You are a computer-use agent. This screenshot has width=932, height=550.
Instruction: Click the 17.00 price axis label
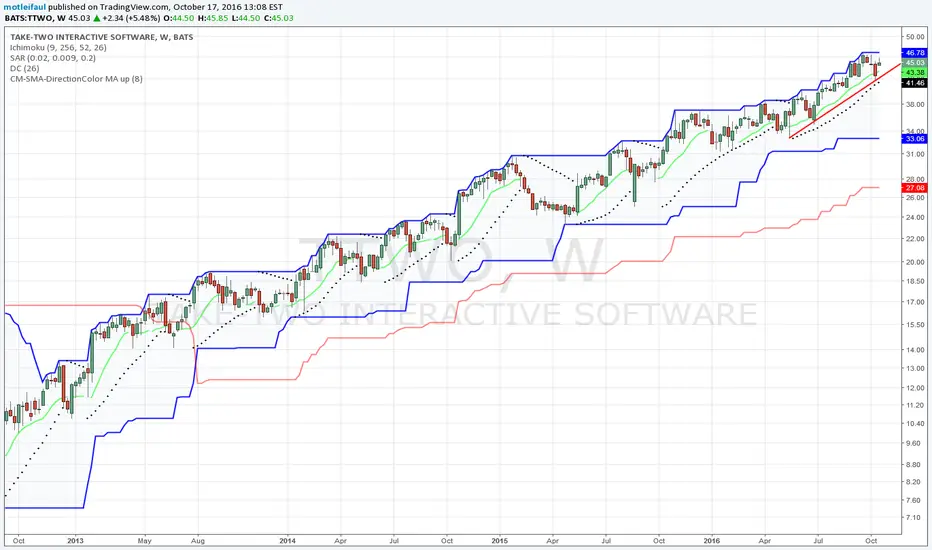915,302
